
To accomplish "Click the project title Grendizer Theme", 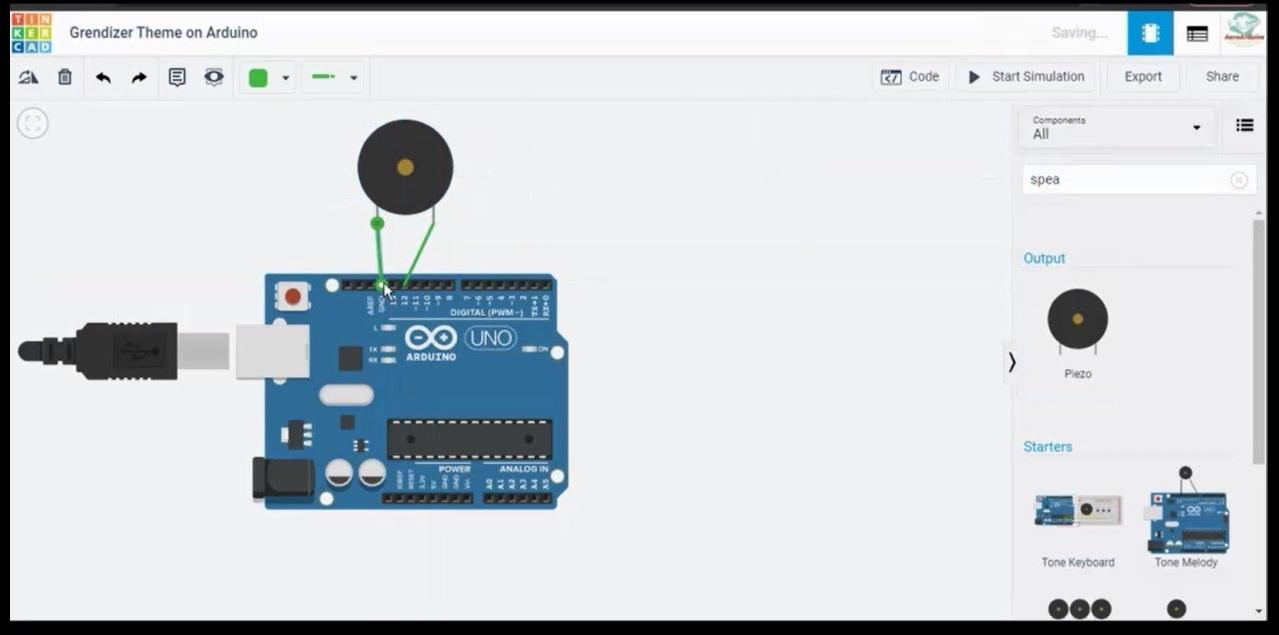I will click(163, 33).
